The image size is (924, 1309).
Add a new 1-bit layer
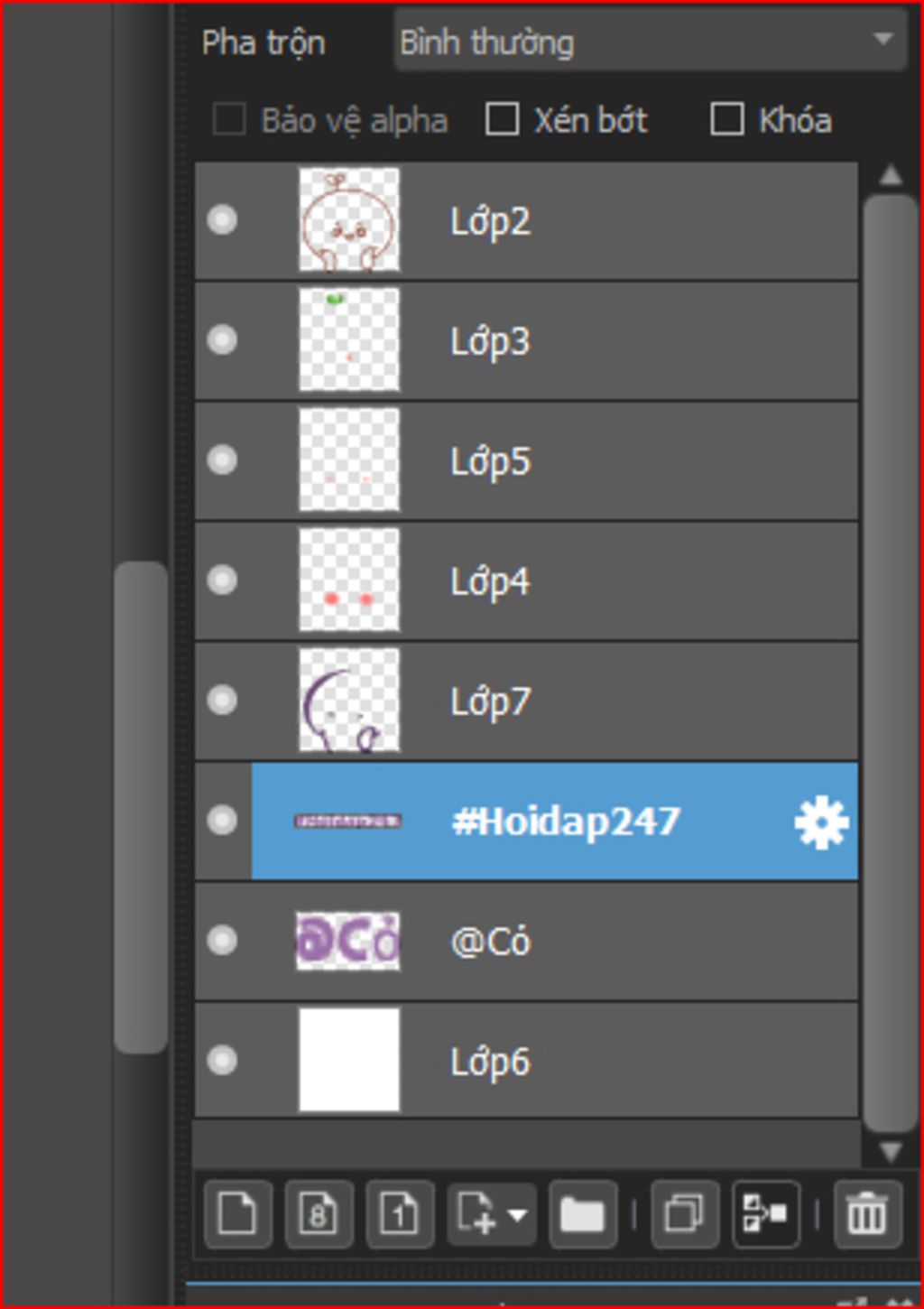[x=400, y=1214]
